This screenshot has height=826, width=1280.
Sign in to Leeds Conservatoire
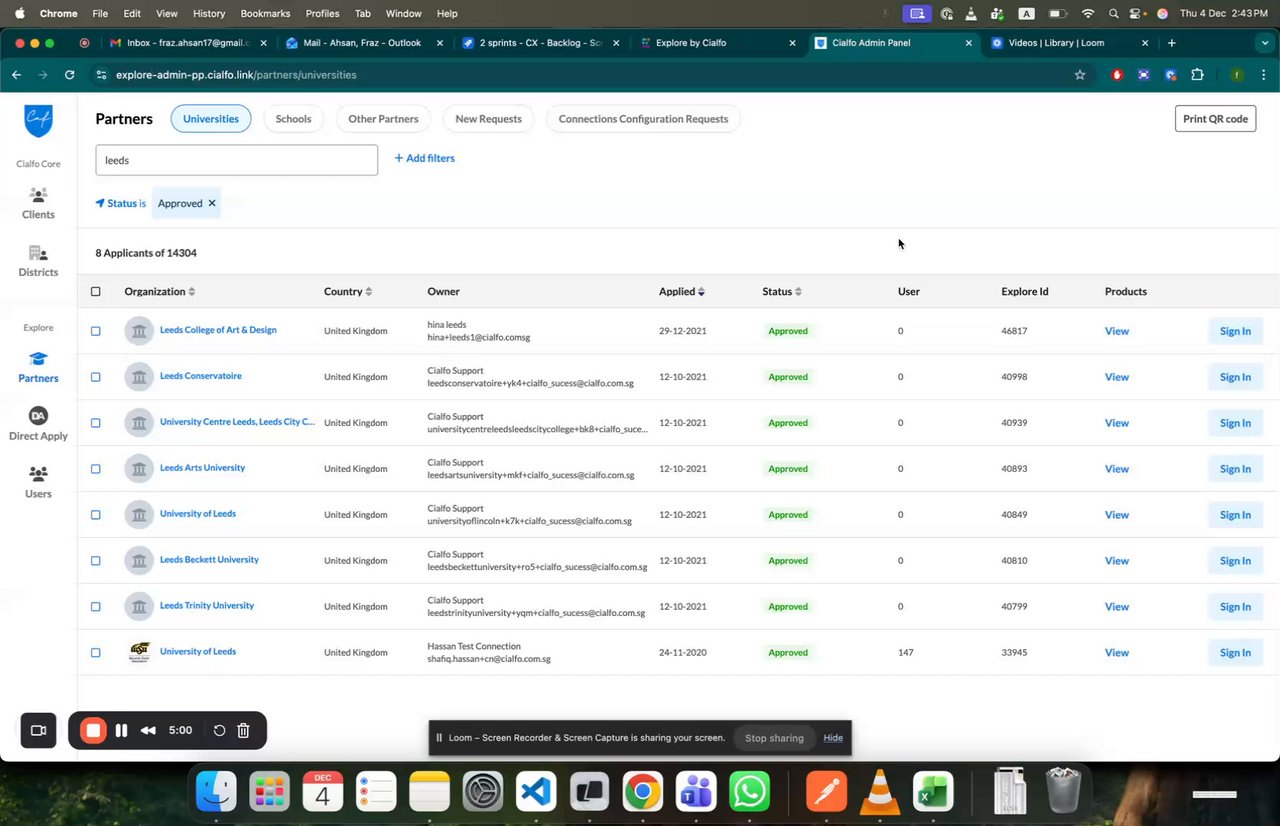pyautogui.click(x=1235, y=377)
